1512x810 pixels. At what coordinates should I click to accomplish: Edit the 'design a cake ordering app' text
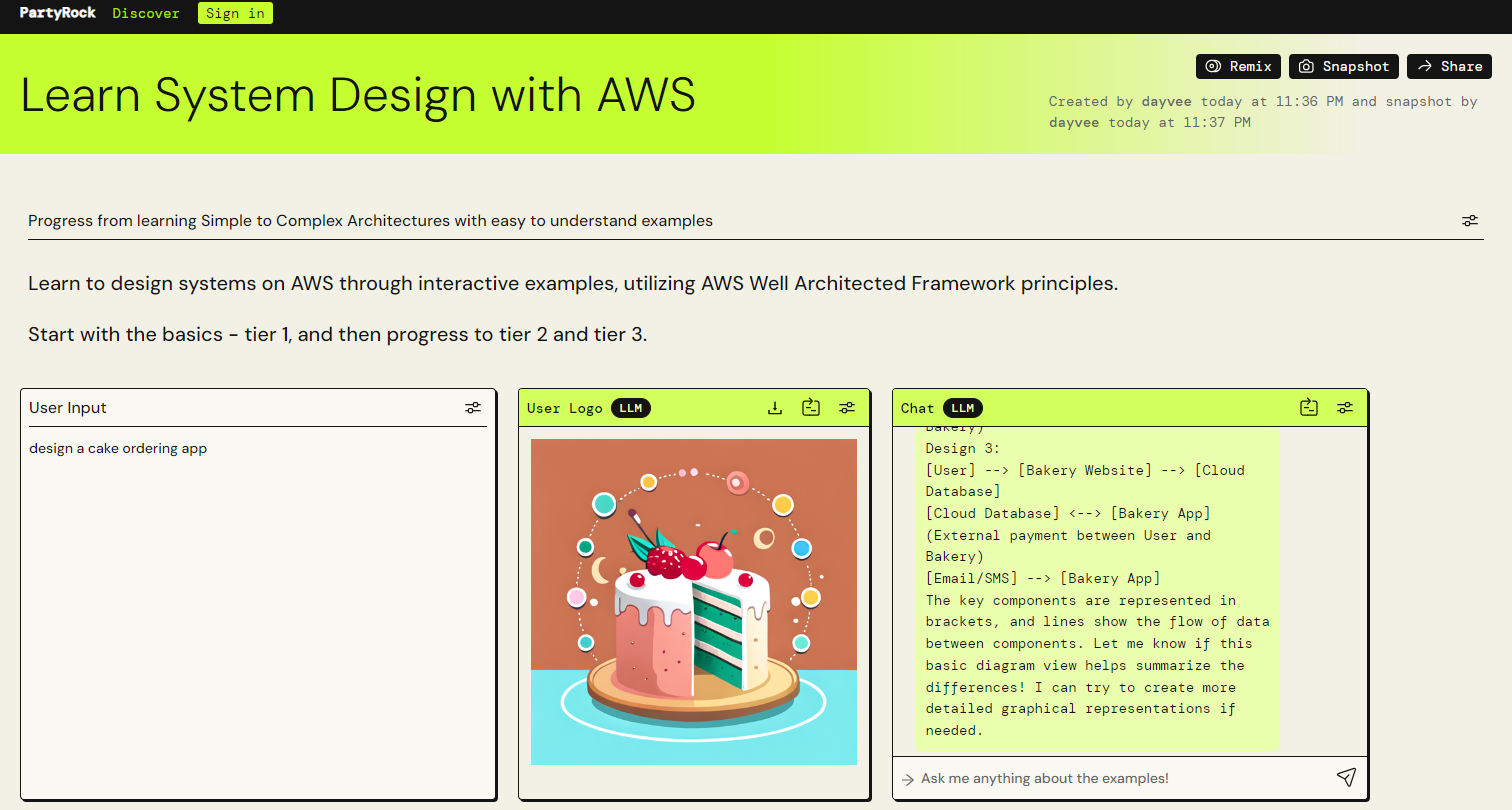click(x=117, y=448)
